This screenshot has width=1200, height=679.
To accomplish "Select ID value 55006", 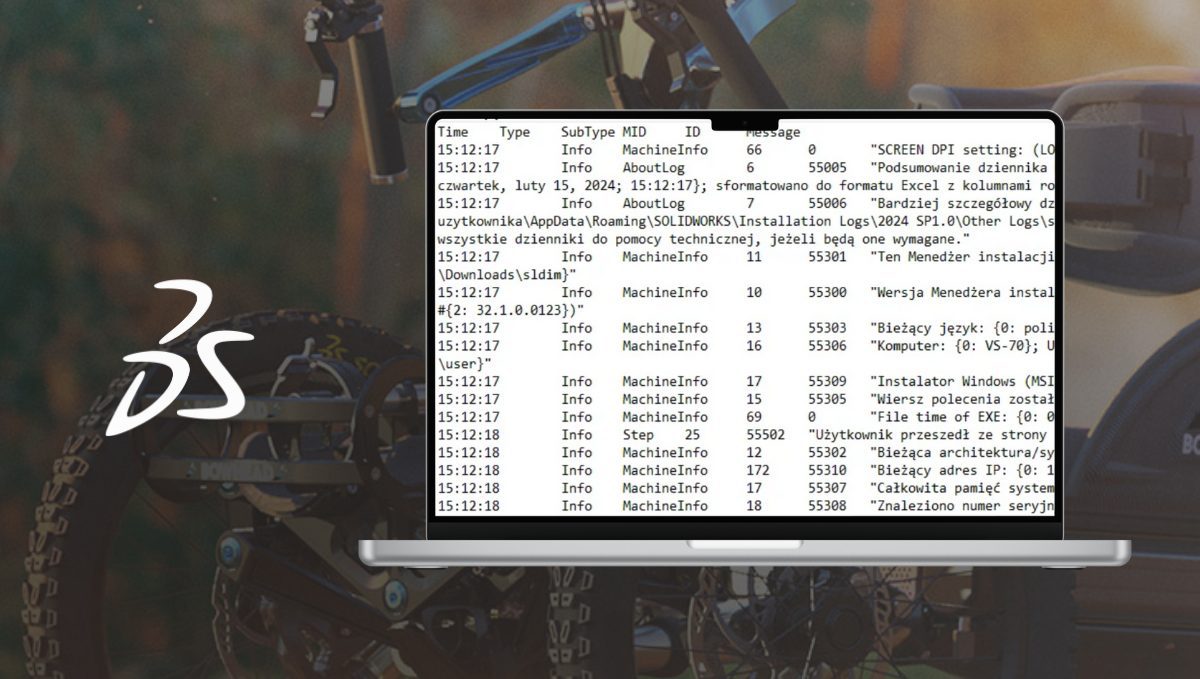I will coord(827,203).
